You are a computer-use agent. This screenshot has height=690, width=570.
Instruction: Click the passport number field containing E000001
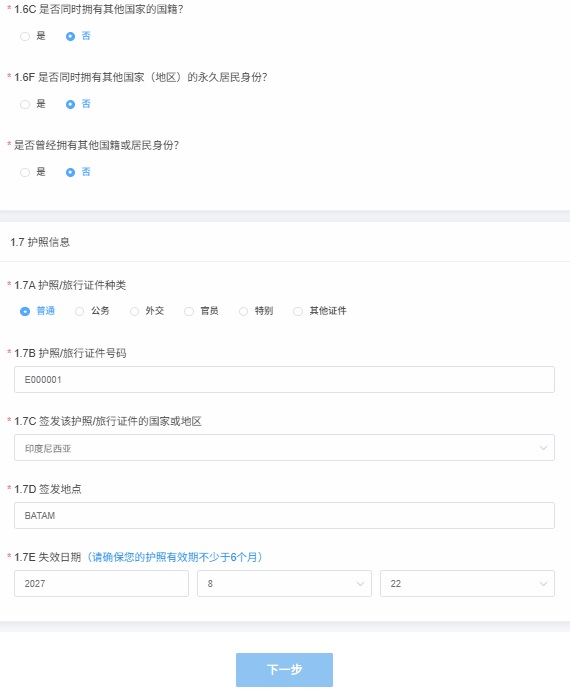pyautogui.click(x=284, y=379)
